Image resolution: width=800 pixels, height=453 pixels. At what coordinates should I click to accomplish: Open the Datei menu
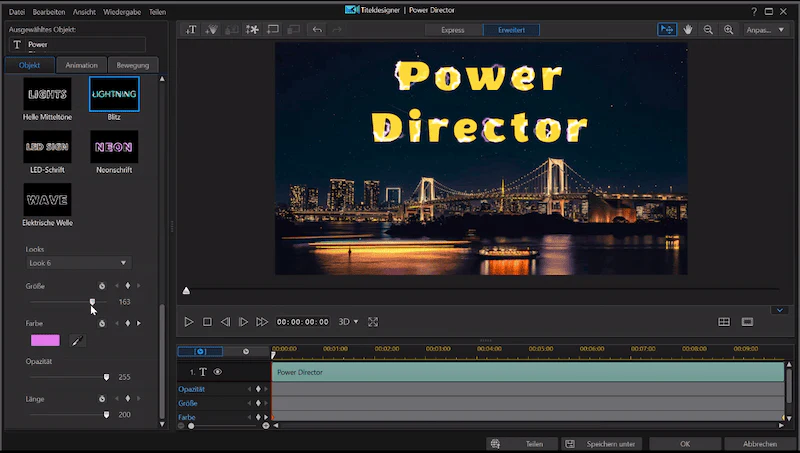(x=17, y=12)
